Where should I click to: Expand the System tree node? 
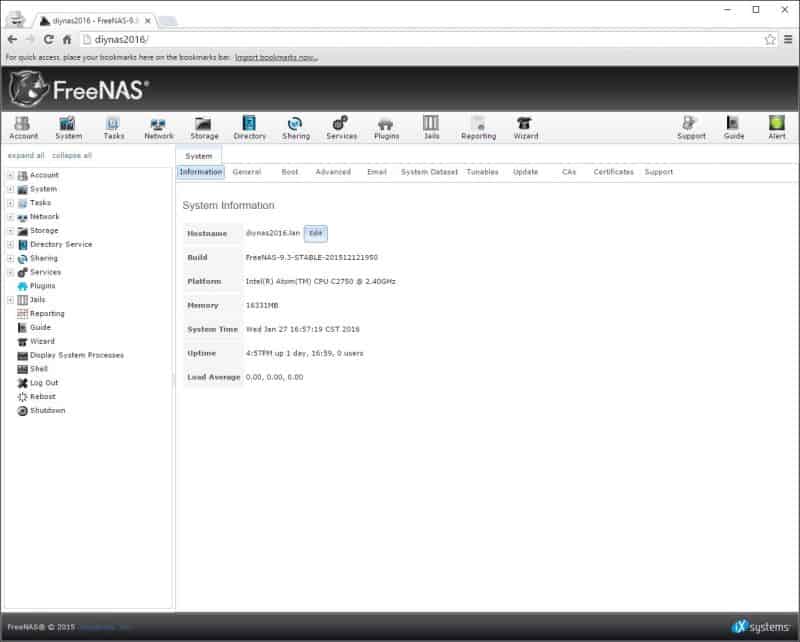pyautogui.click(x=10, y=189)
